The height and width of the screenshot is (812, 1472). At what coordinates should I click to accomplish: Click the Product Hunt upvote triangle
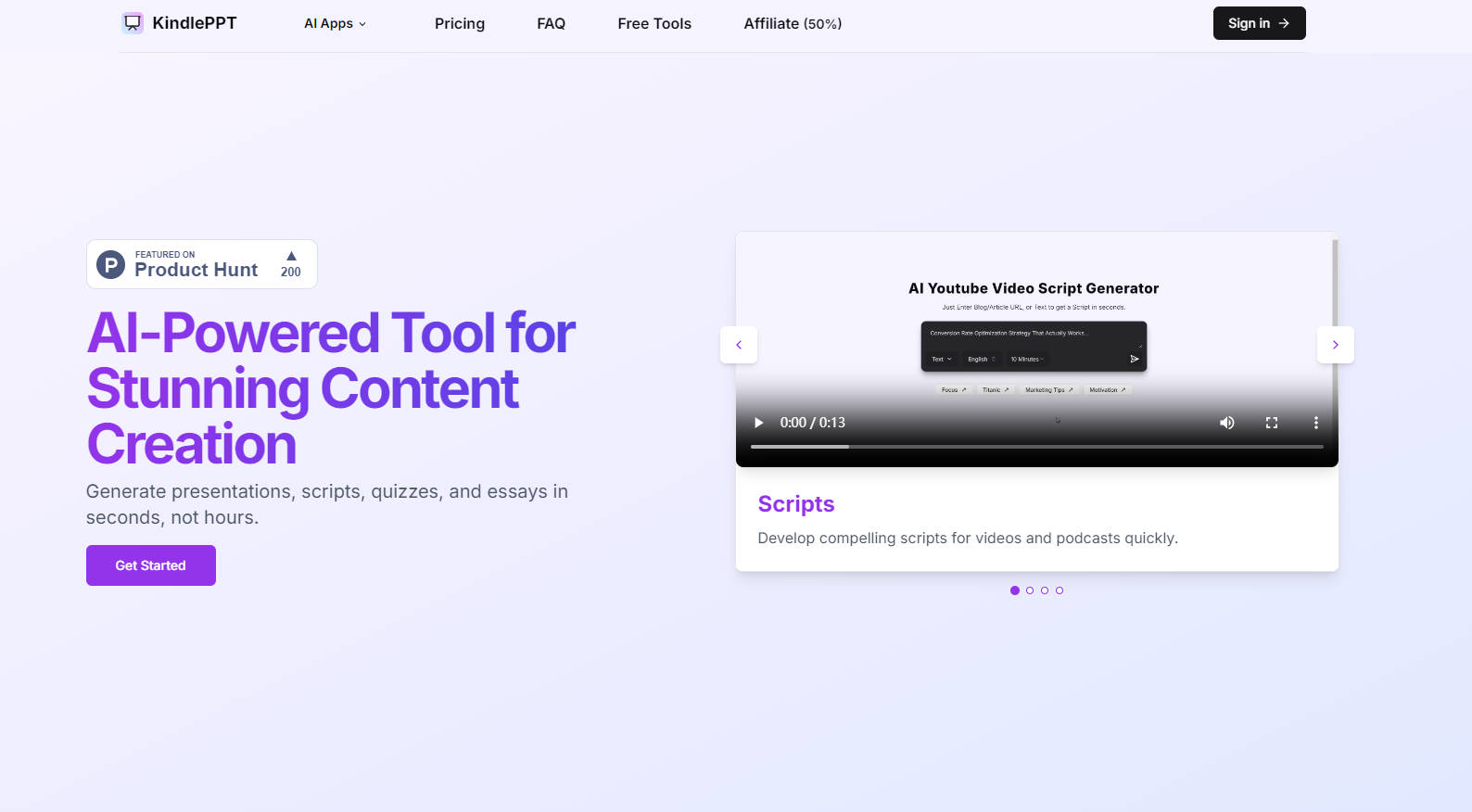291,256
